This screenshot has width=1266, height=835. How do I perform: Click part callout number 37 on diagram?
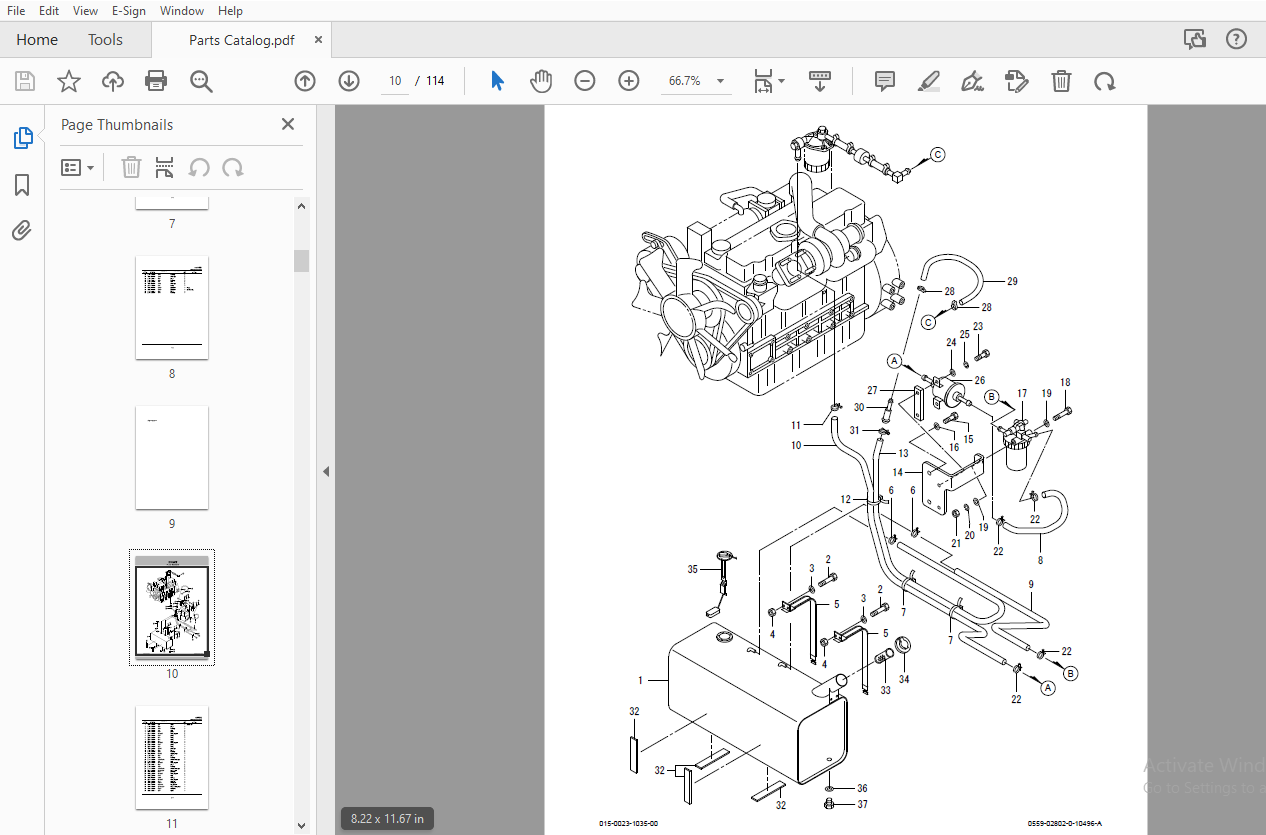coord(862,804)
